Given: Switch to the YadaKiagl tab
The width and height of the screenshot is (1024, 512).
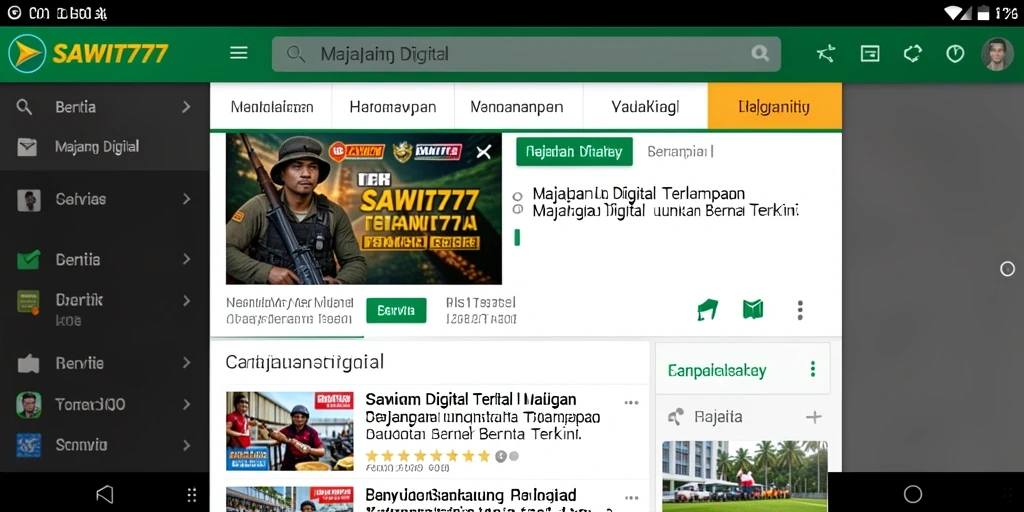Looking at the screenshot, I should [x=645, y=106].
